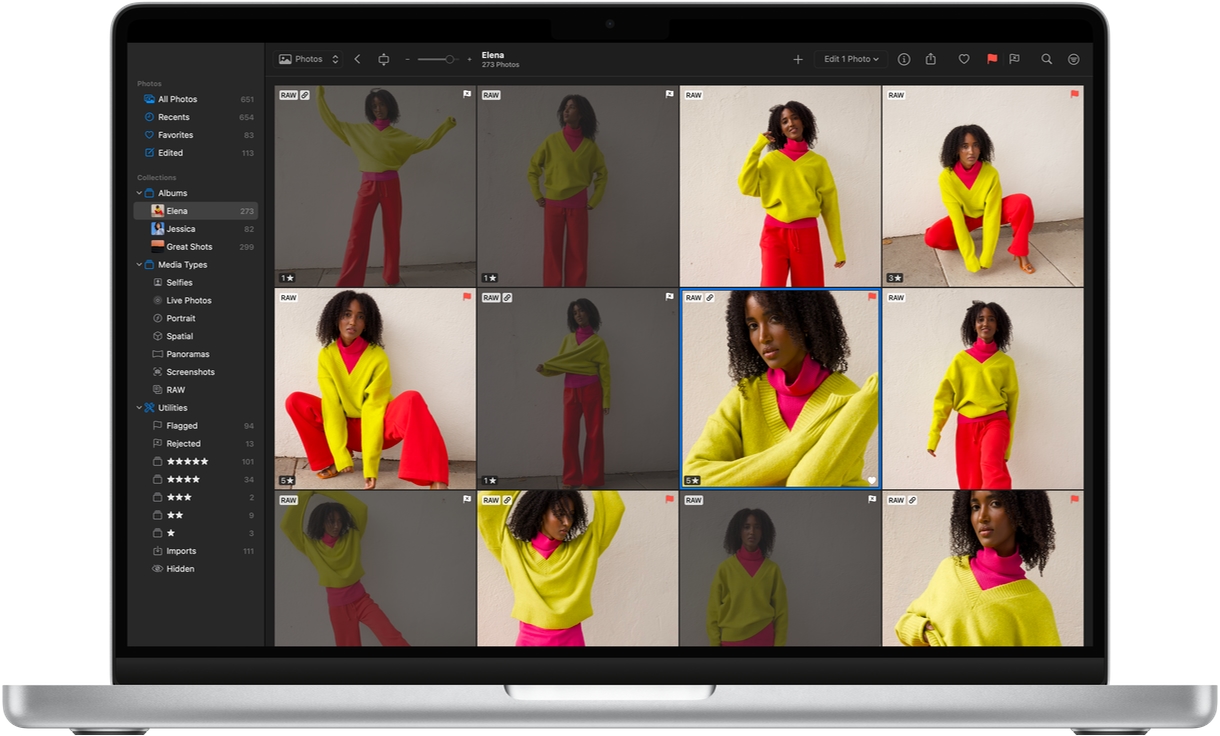Open Recents in the sidebar
Image resolution: width=1220 pixels, height=736 pixels.
[x=196, y=117]
